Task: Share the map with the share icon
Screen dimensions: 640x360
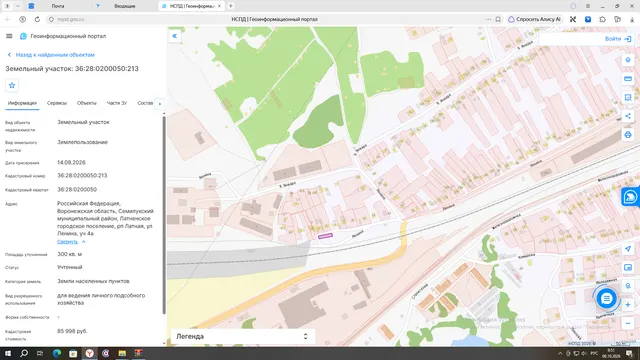Action: click(x=628, y=116)
